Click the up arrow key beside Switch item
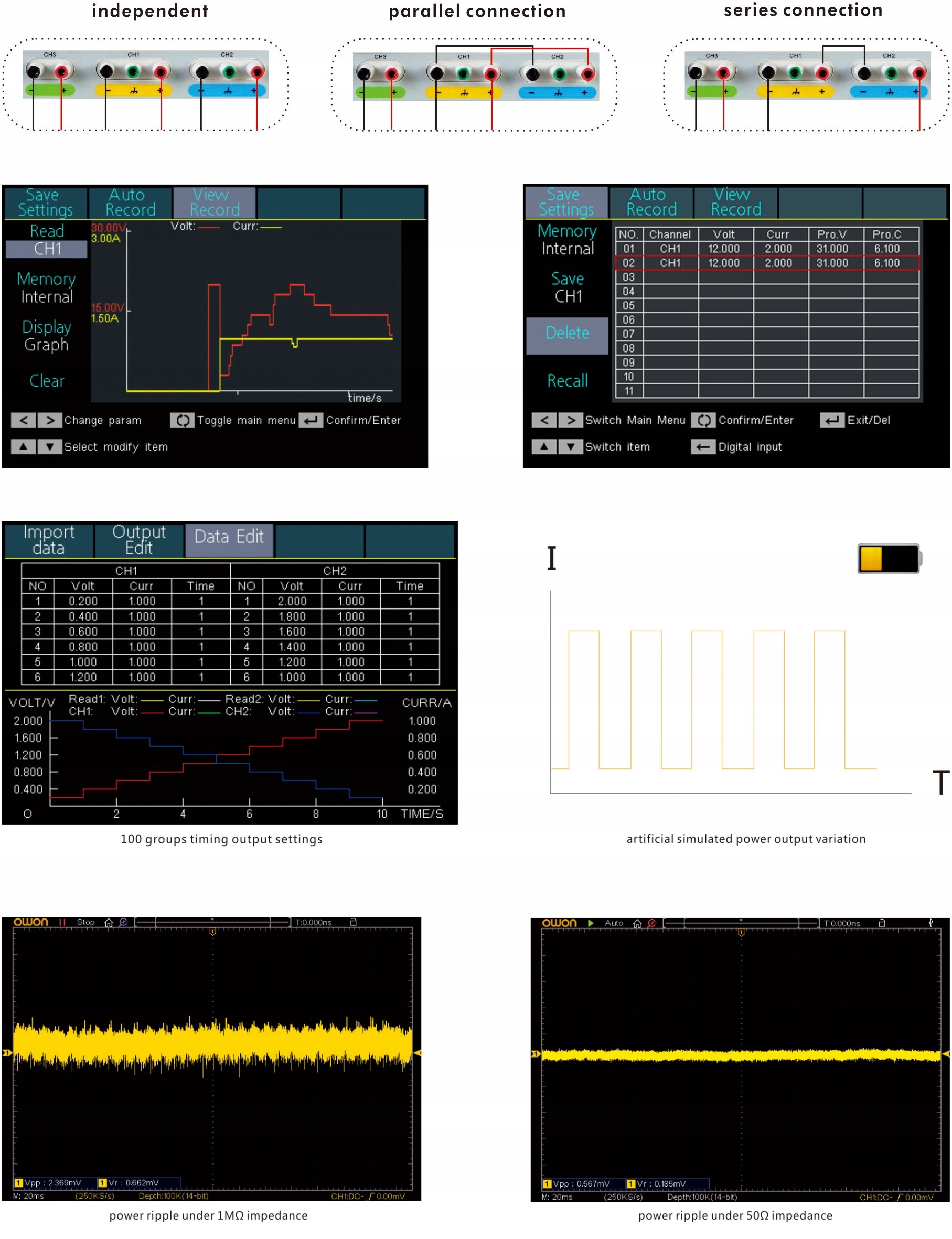 (544, 446)
